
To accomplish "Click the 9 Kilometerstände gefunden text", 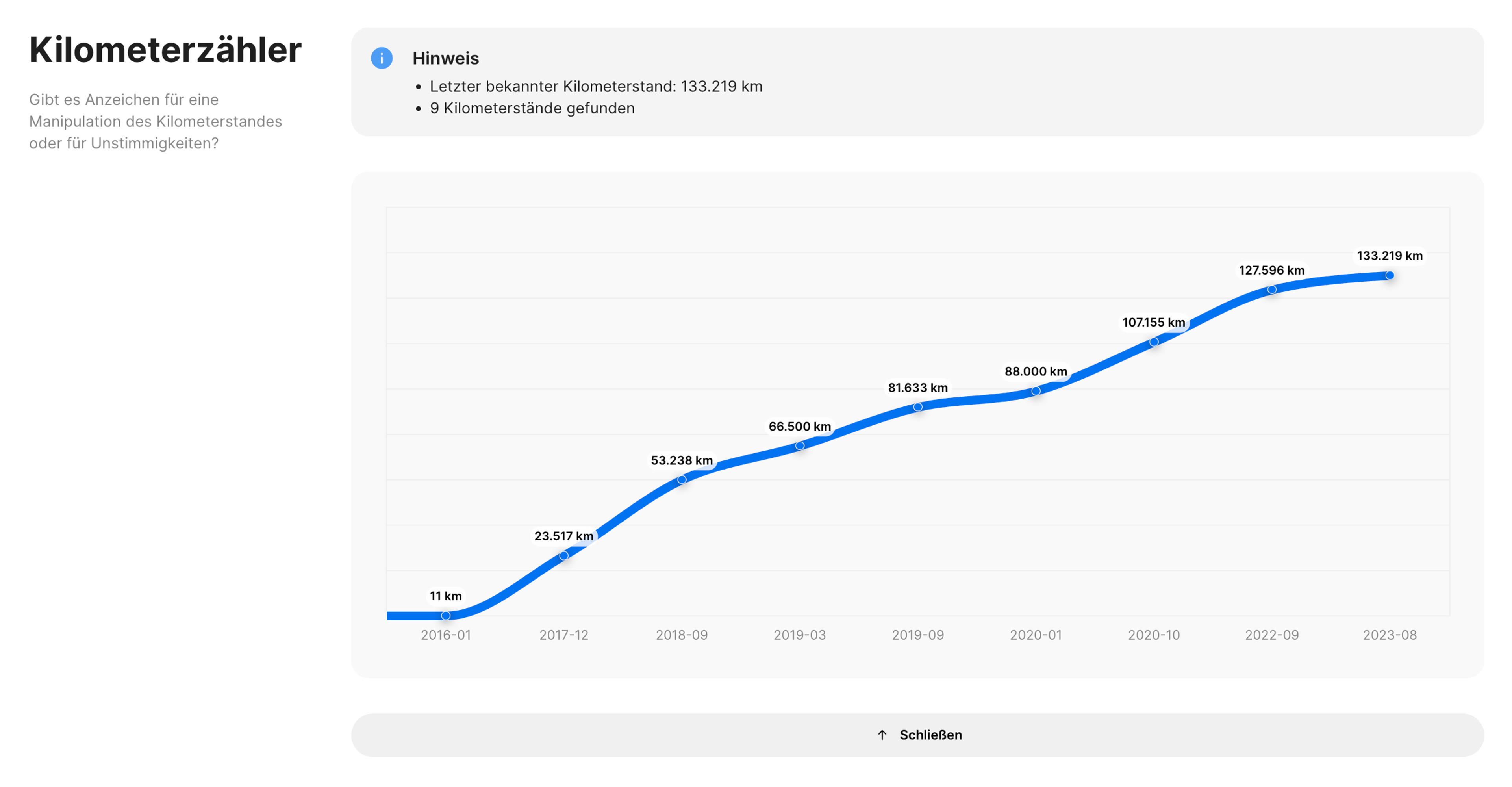I will coord(532,108).
